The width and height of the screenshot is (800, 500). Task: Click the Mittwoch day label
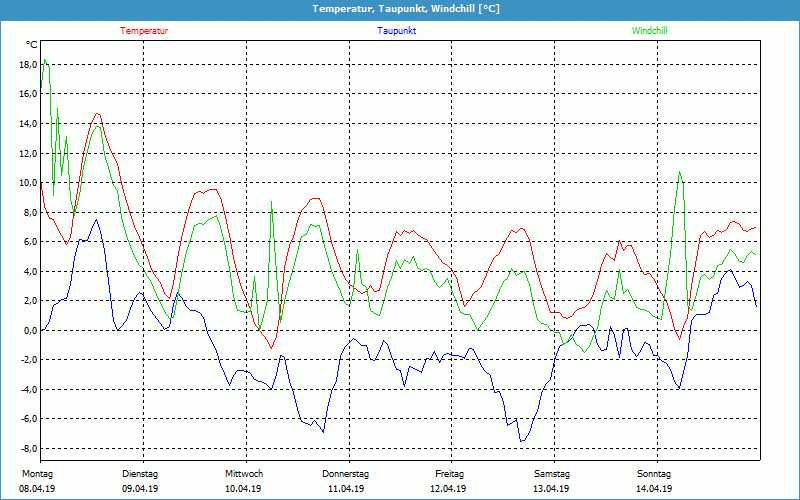click(244, 474)
